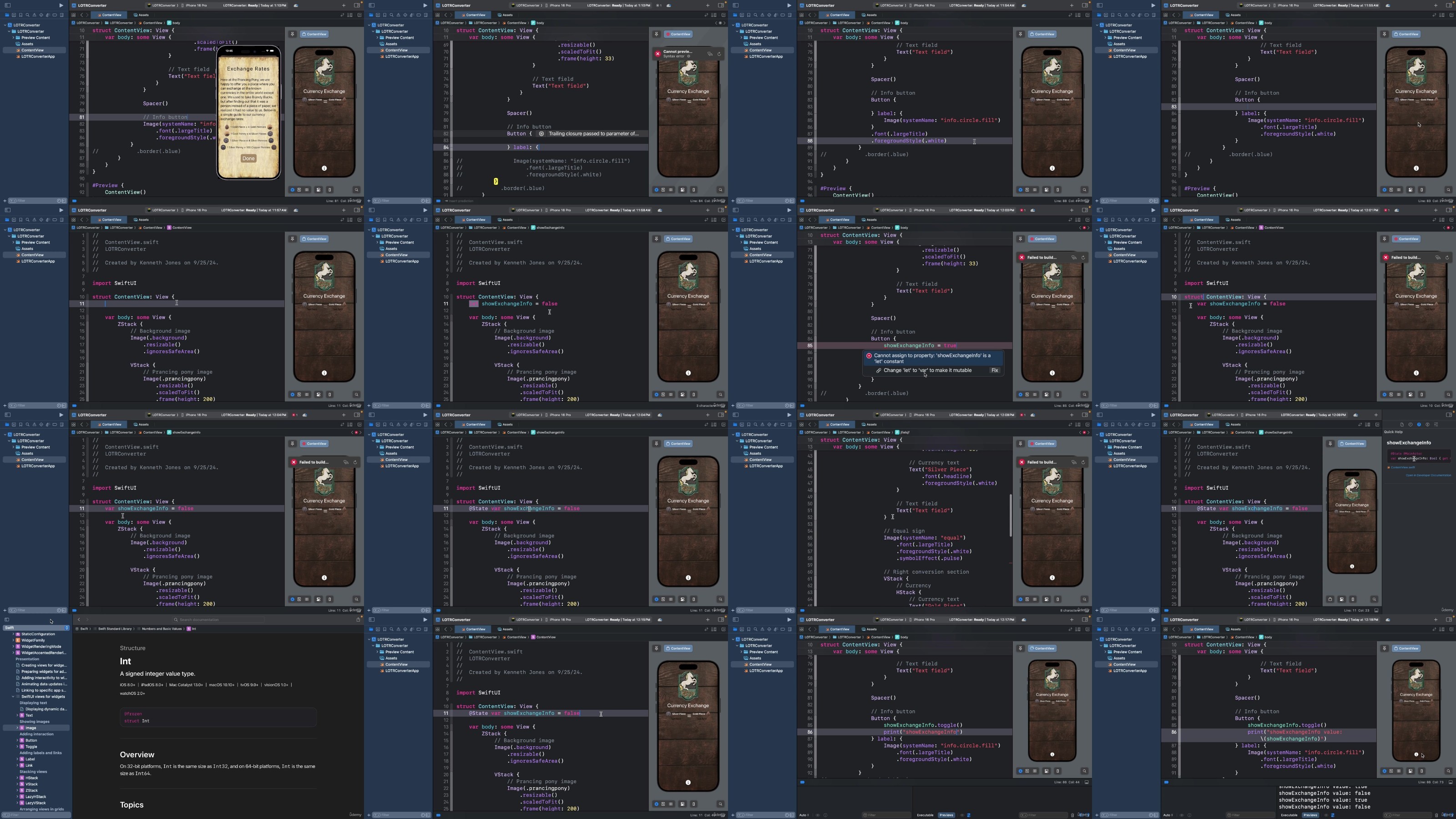
Task: Open the Swift language dropdown in documentation
Action: [36, 628]
